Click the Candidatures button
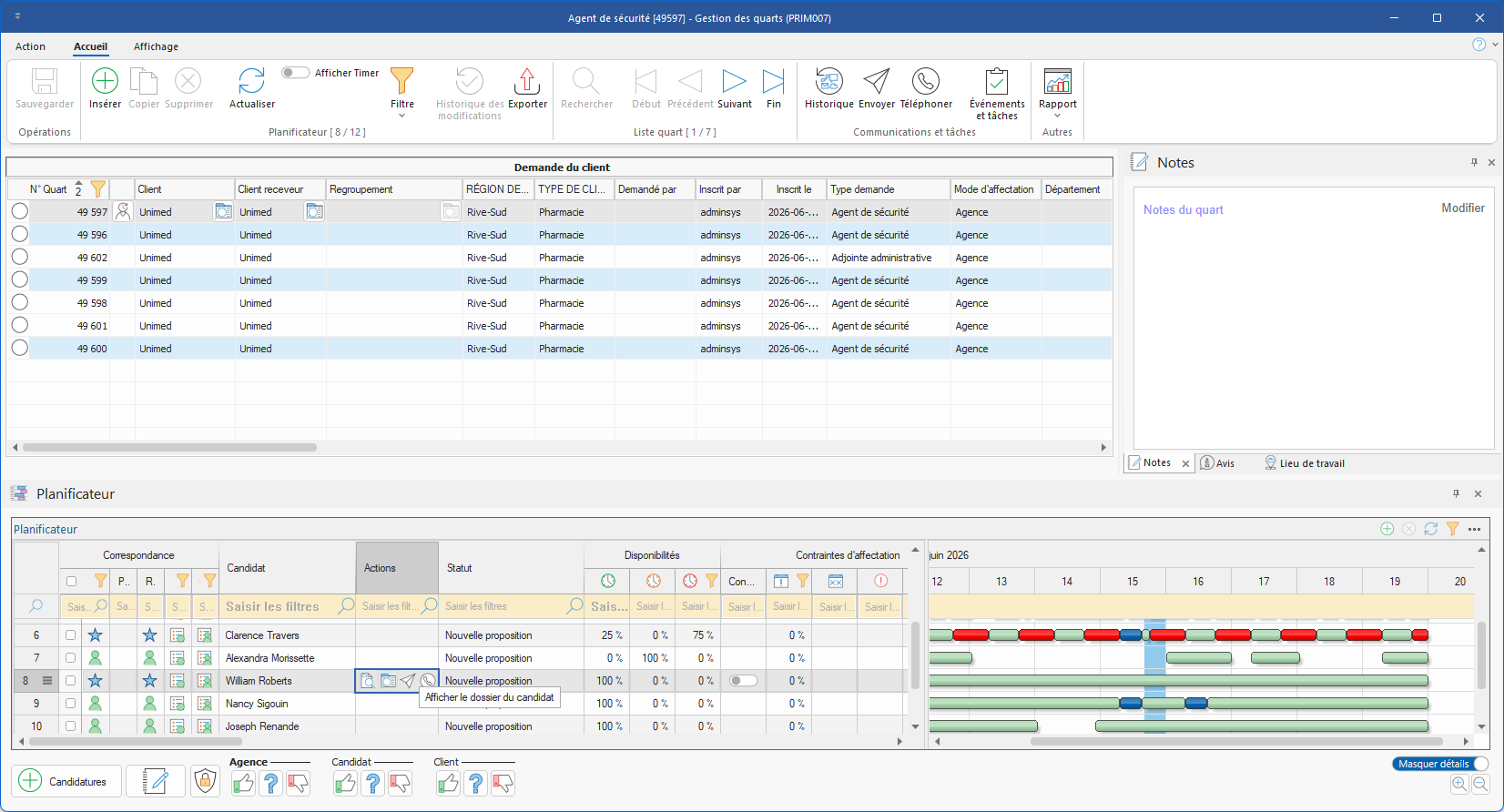 [x=66, y=781]
